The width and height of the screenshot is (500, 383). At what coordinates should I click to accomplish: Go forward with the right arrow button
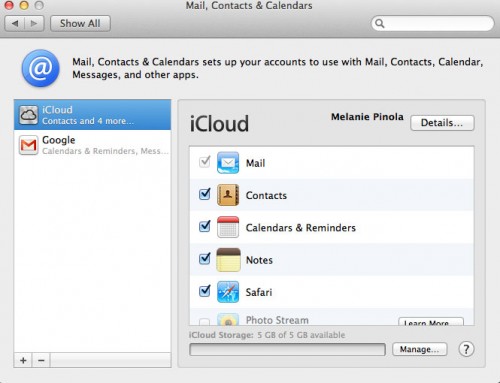pyautogui.click(x=34, y=23)
